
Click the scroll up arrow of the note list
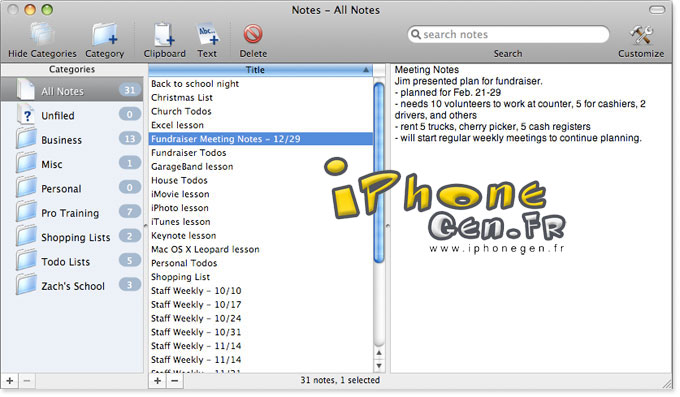[x=379, y=353]
